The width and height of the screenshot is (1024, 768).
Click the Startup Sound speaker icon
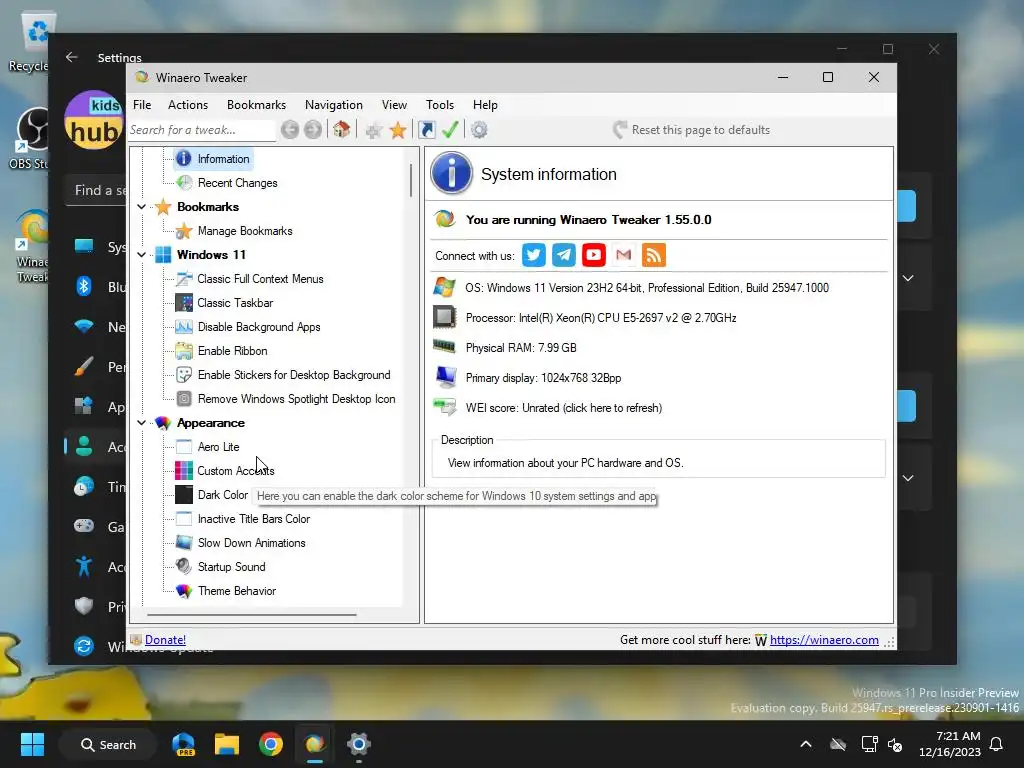(184, 567)
